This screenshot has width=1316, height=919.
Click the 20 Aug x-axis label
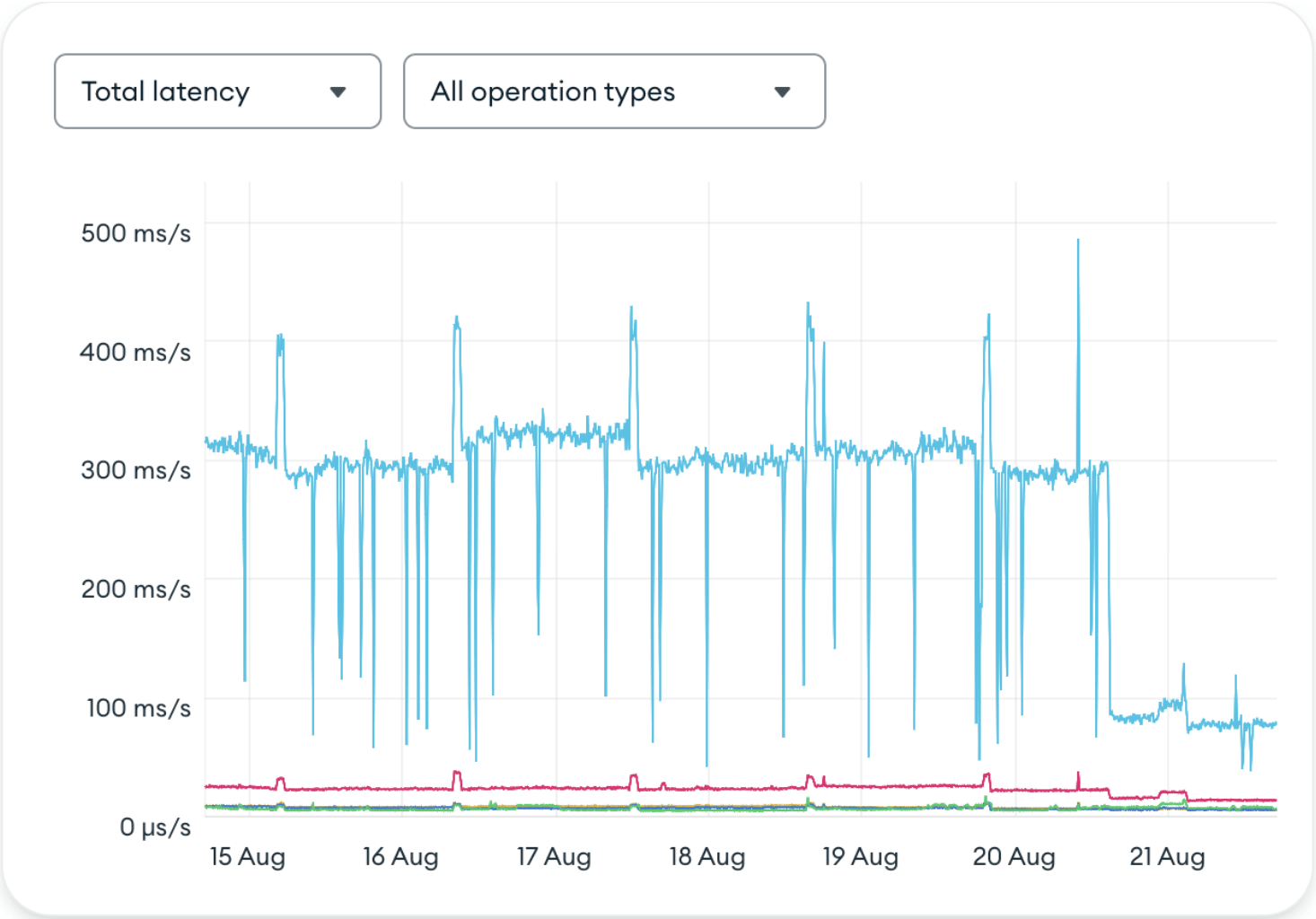tap(1014, 857)
